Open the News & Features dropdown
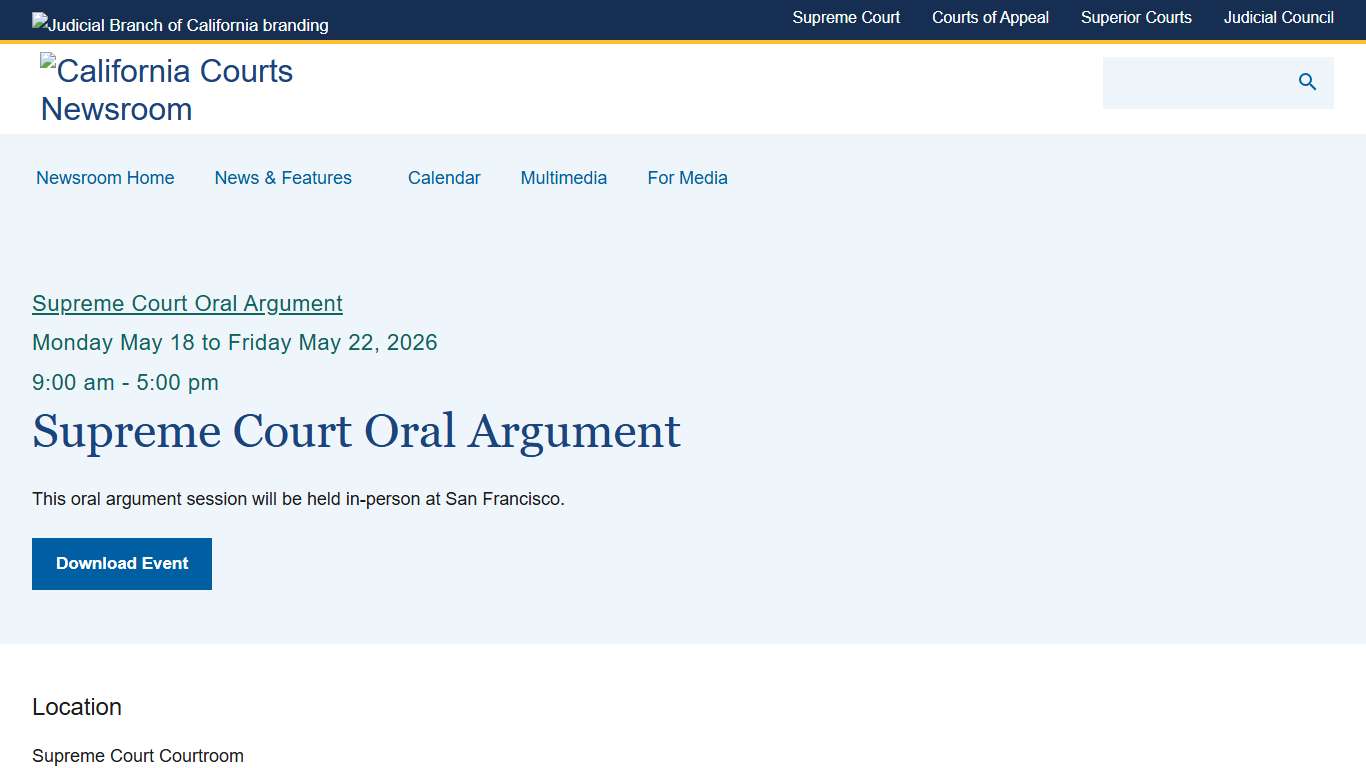 click(283, 178)
